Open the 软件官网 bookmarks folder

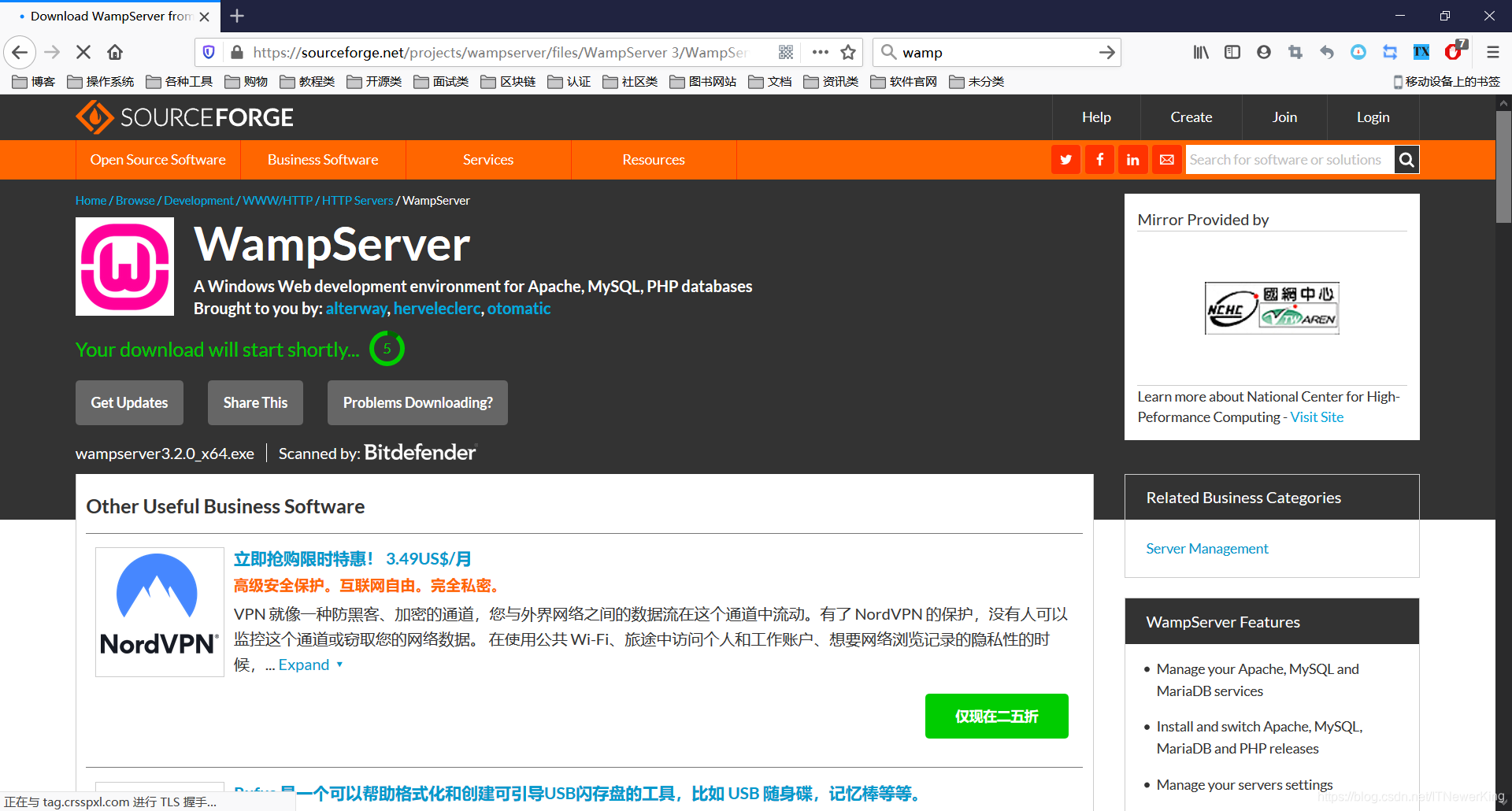[x=904, y=82]
